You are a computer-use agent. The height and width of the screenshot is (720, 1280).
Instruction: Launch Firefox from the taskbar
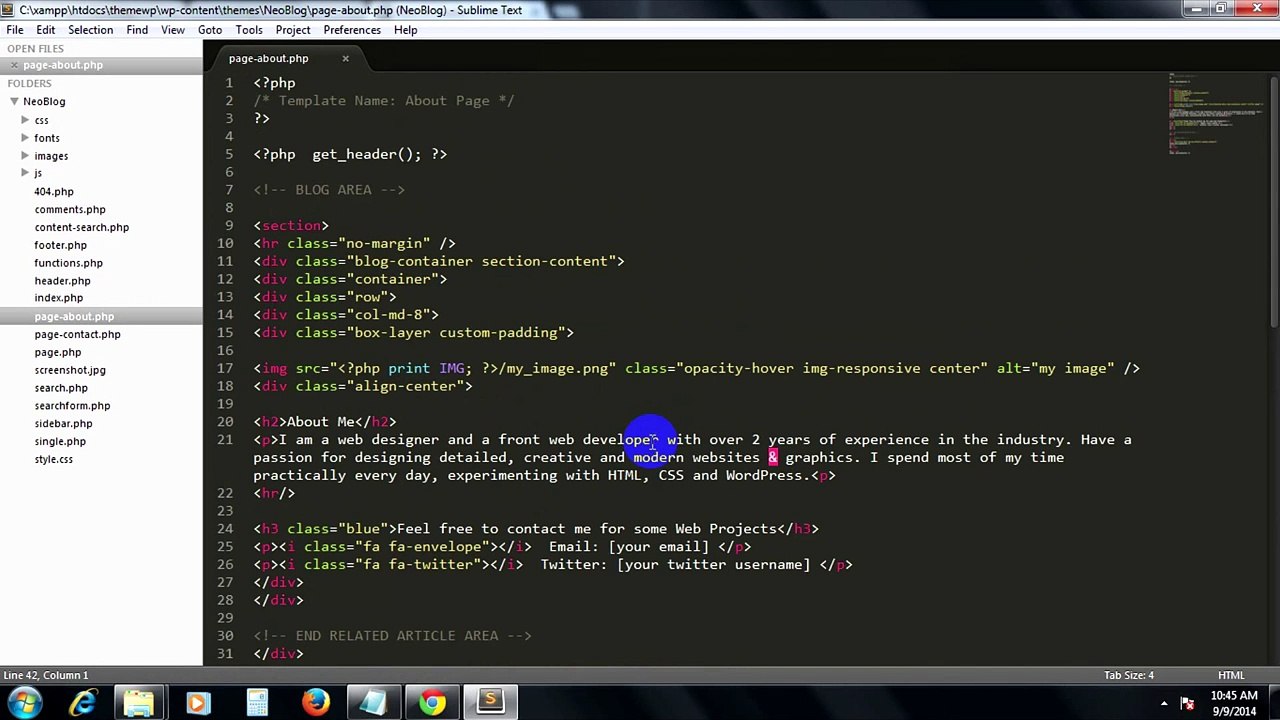(316, 703)
